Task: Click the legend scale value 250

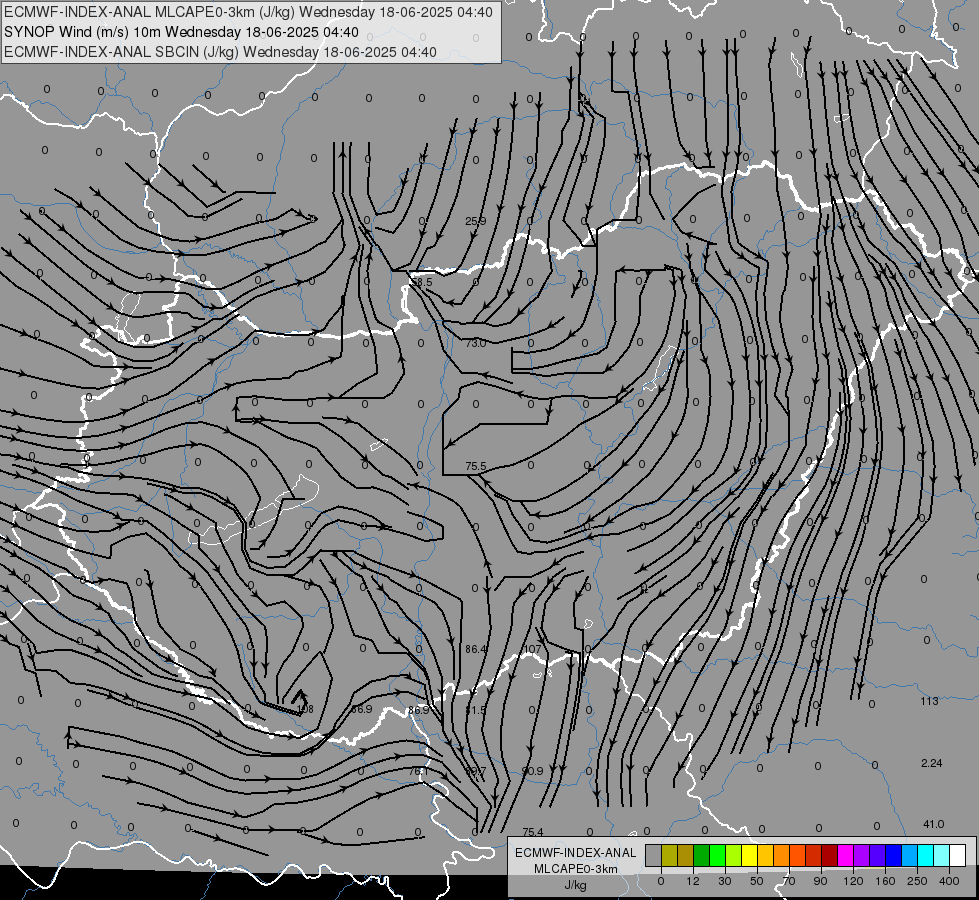Action: (x=917, y=881)
